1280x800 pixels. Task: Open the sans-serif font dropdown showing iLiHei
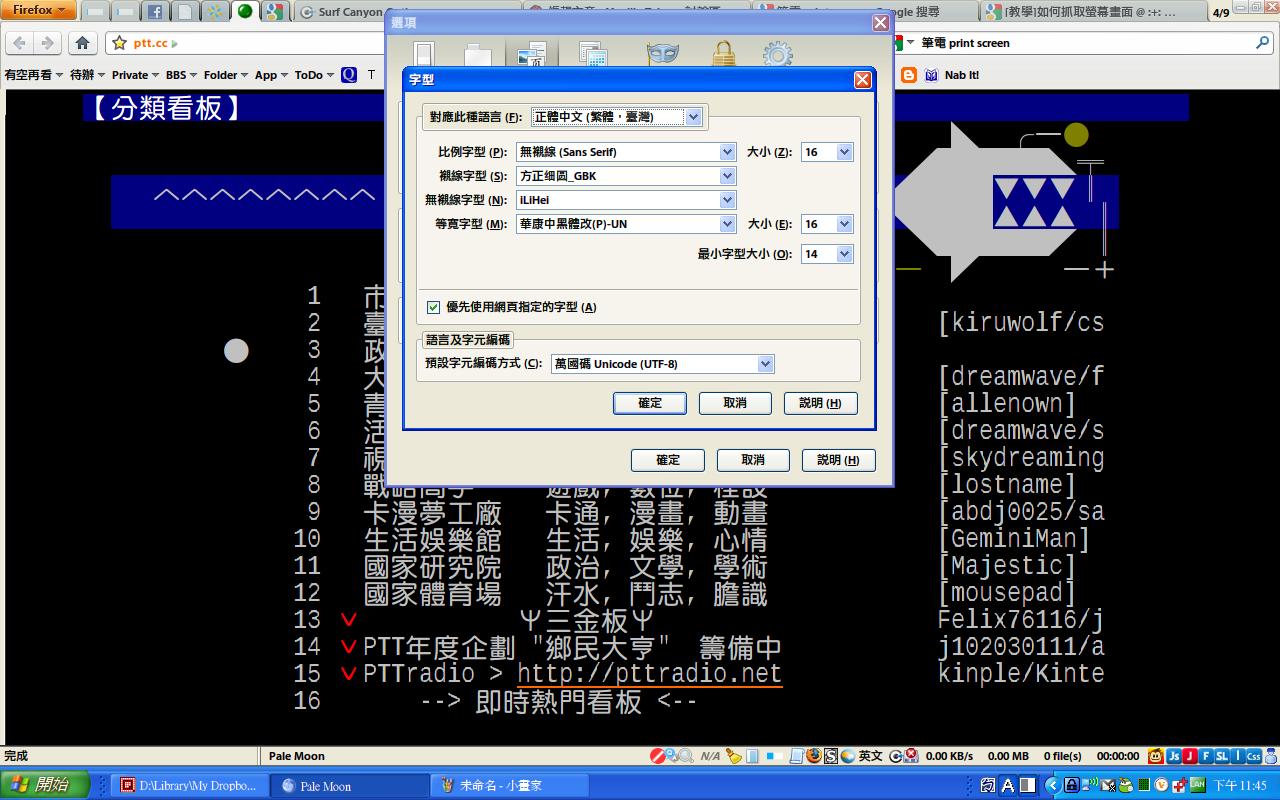point(627,200)
